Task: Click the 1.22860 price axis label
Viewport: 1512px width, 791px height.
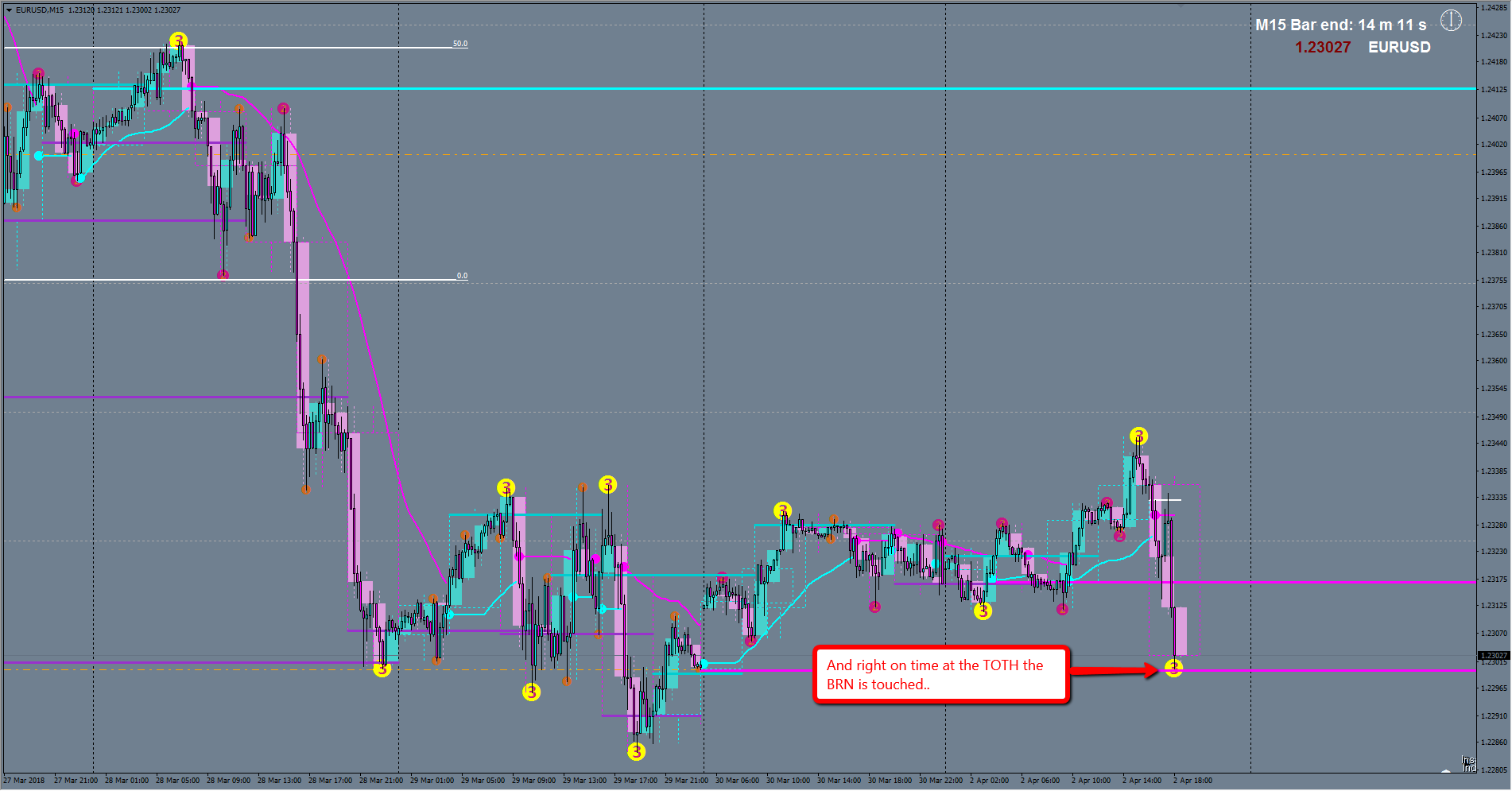Action: coord(1495,743)
